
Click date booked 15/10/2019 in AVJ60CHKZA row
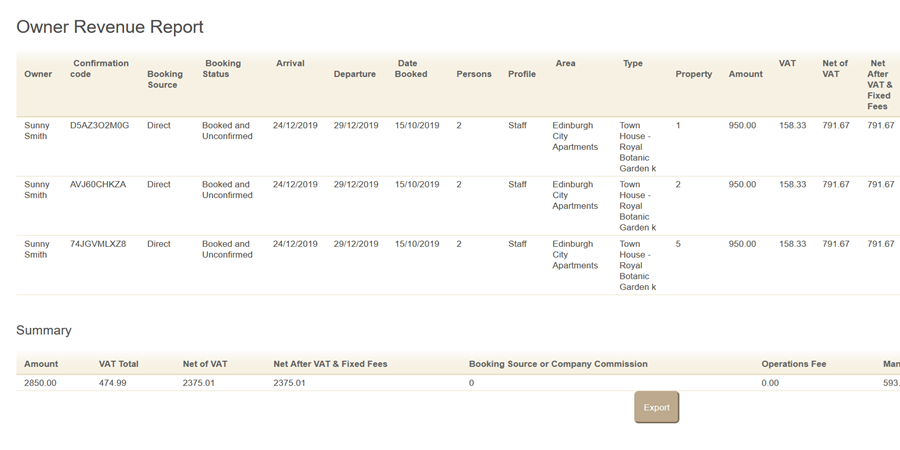pos(417,184)
